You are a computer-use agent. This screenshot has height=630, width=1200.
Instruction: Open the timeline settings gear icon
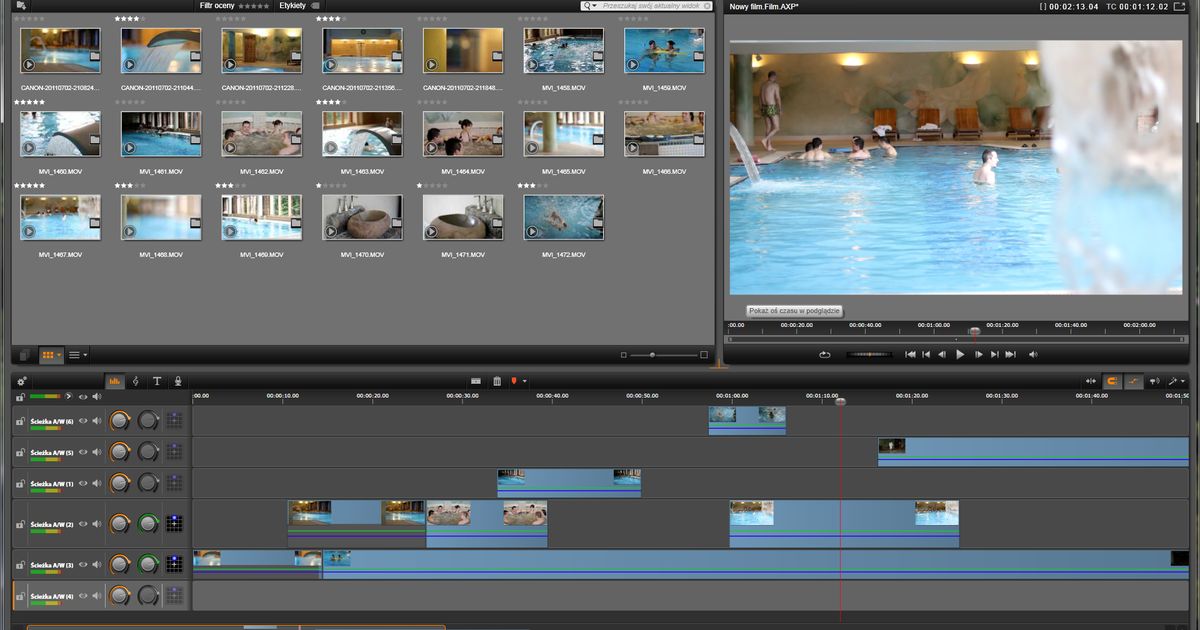click(x=22, y=381)
